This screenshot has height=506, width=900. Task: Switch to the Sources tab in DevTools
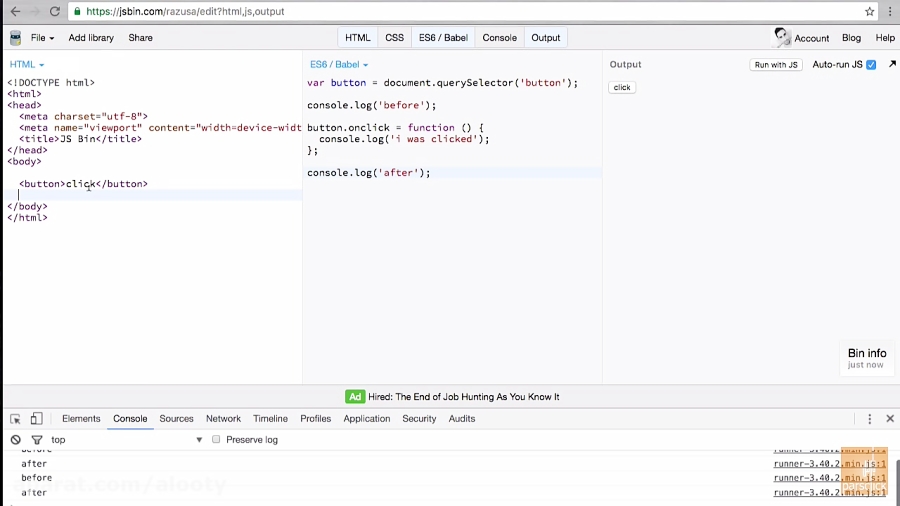point(176,419)
